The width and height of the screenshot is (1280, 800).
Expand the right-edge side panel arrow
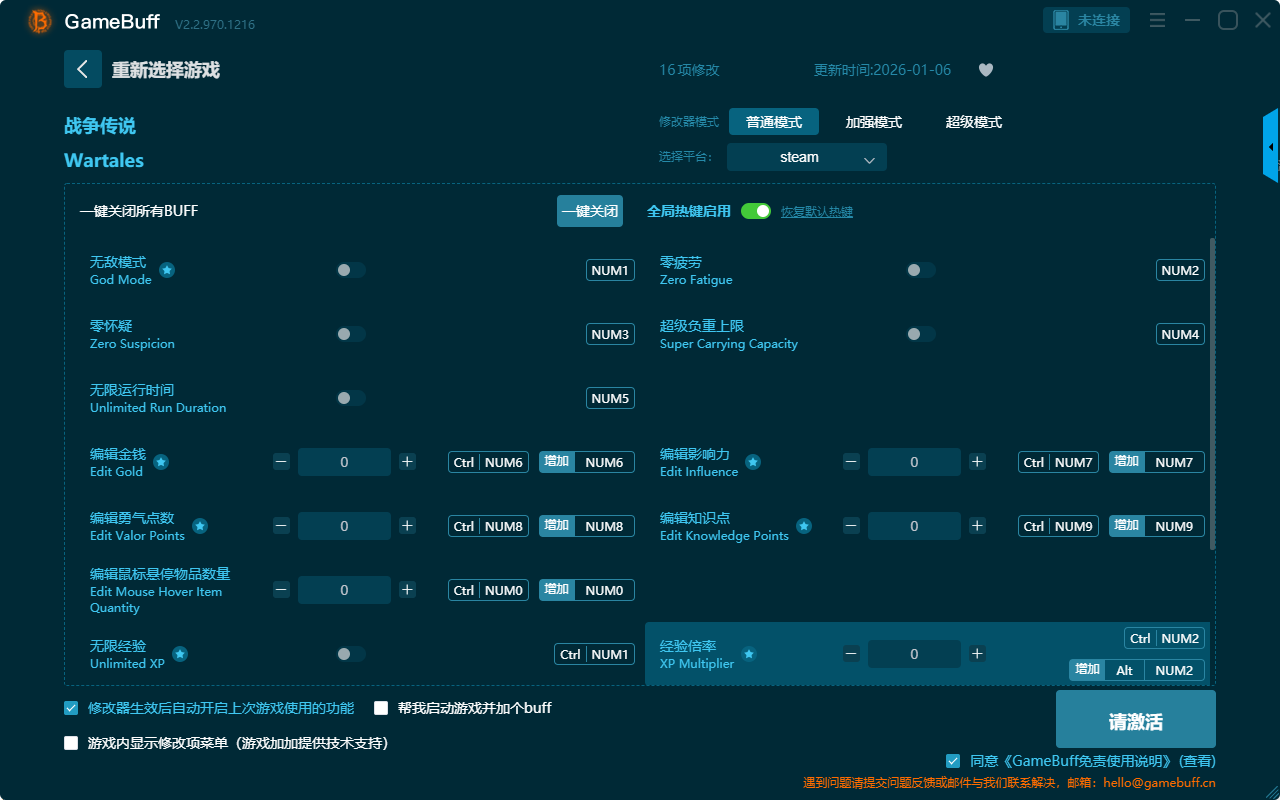tap(1271, 147)
